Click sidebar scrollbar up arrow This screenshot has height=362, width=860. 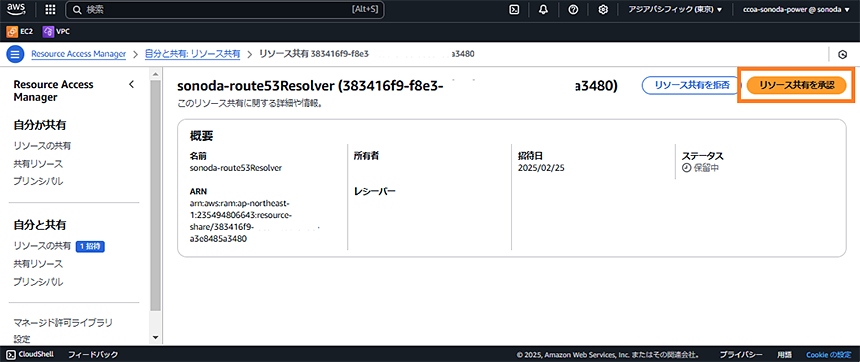(x=155, y=73)
